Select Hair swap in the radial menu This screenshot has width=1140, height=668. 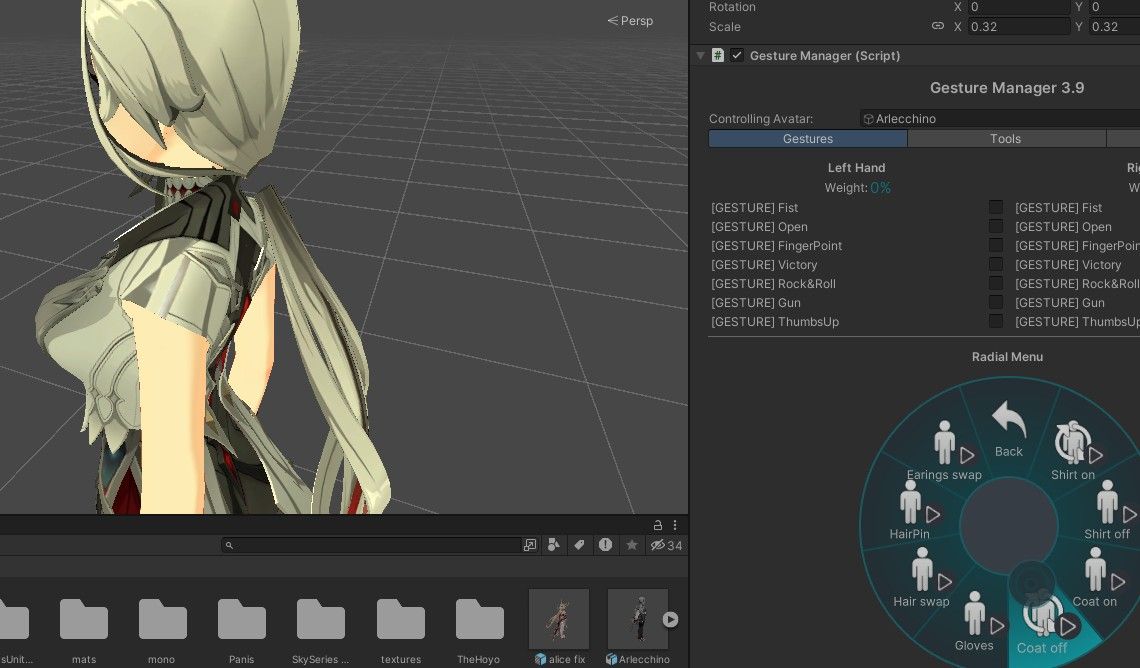(x=922, y=578)
